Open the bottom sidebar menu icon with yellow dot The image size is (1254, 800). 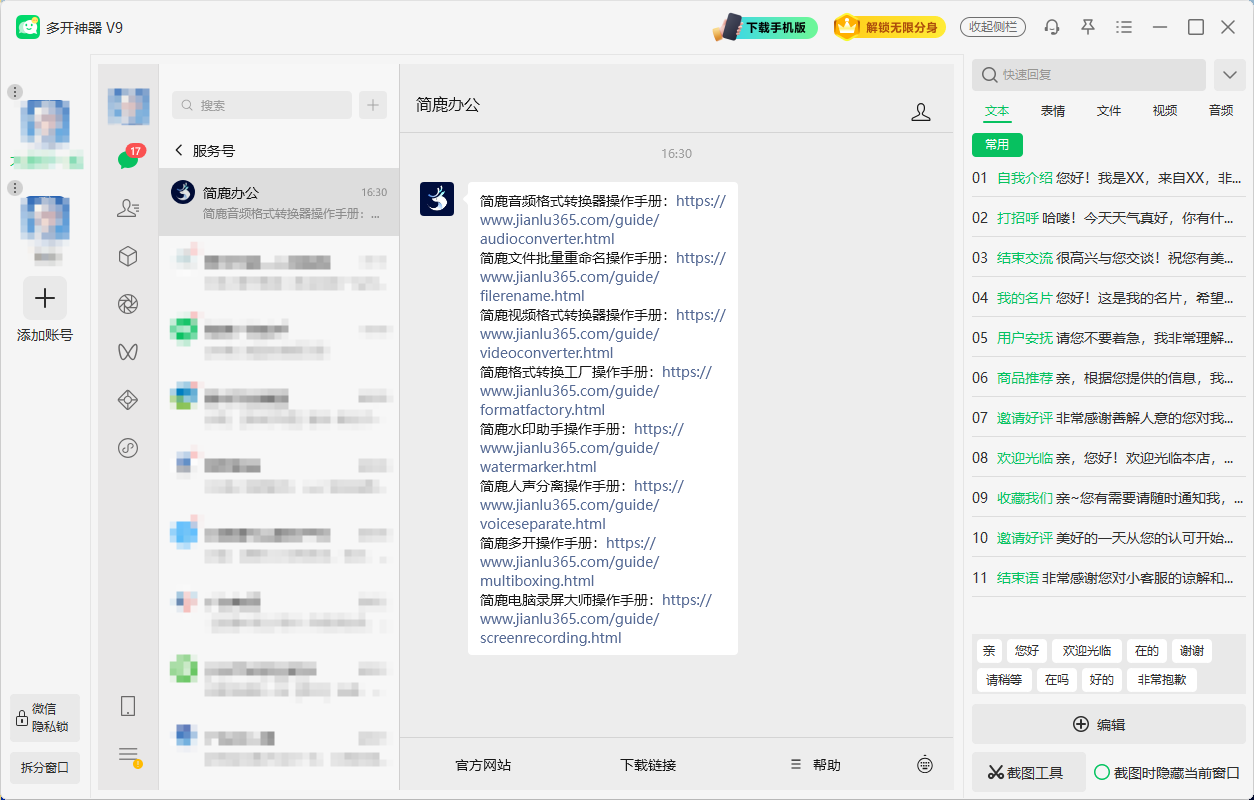[128, 753]
